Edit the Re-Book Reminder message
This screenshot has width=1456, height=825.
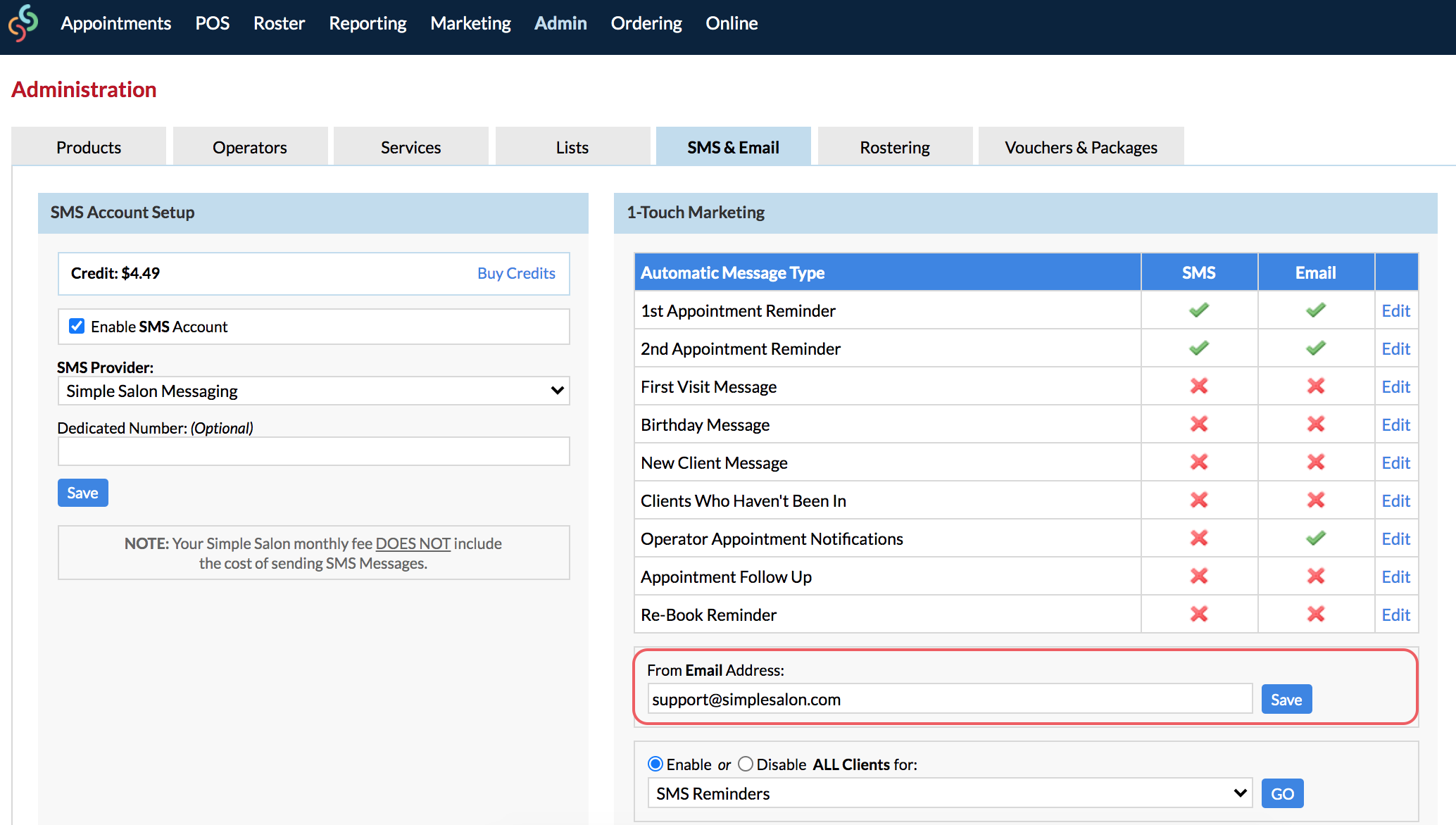1395,615
